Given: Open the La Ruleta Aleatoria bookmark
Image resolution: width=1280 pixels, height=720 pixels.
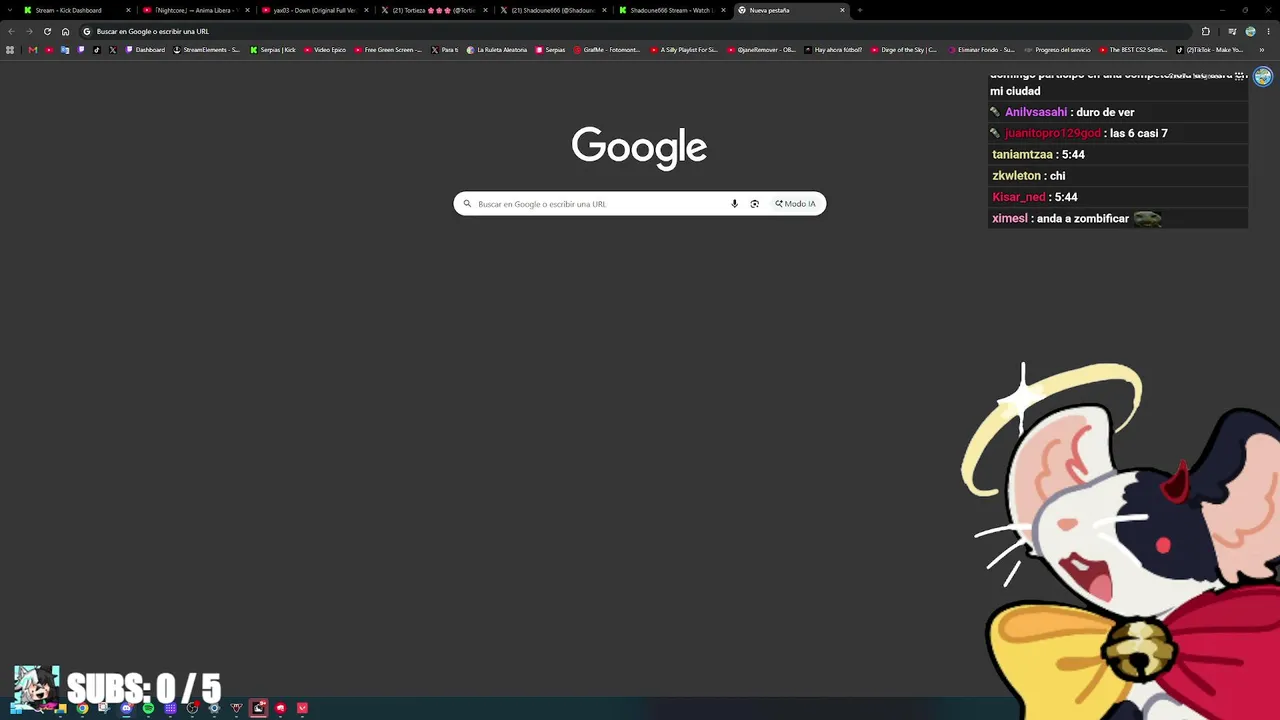Looking at the screenshot, I should [497, 50].
